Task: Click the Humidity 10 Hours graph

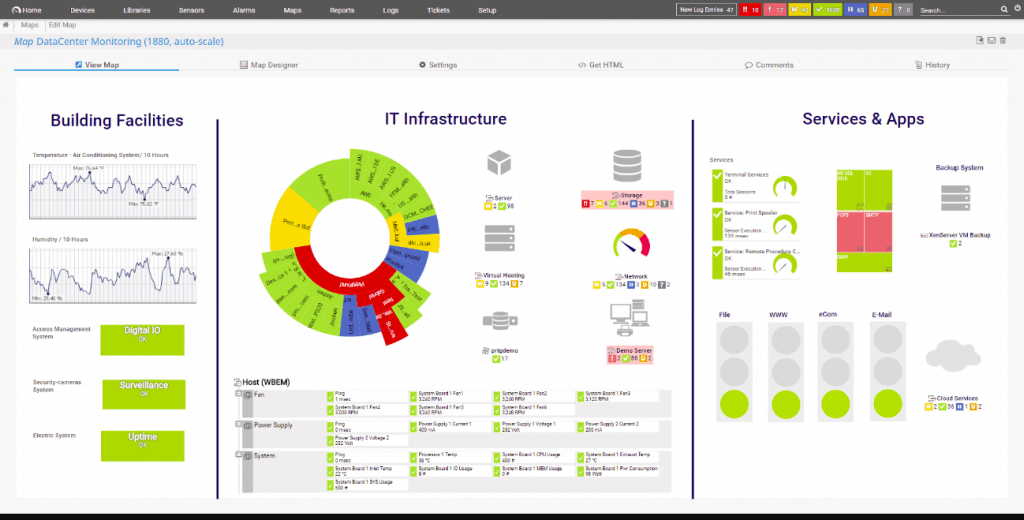Action: (112, 275)
